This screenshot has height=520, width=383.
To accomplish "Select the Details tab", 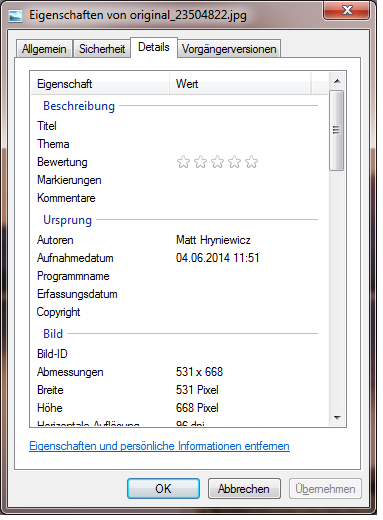I will [154, 47].
